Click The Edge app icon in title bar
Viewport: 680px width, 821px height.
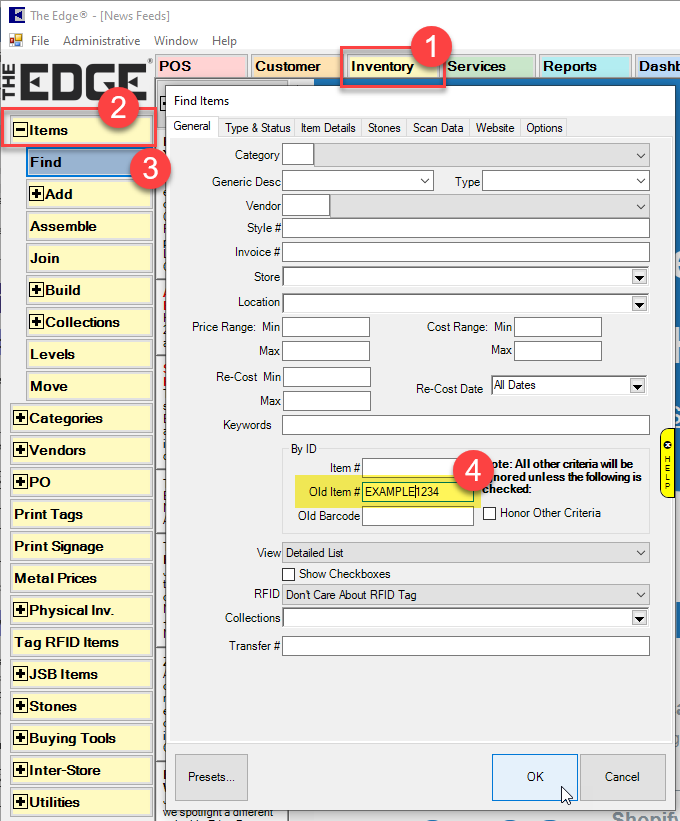(x=15, y=15)
